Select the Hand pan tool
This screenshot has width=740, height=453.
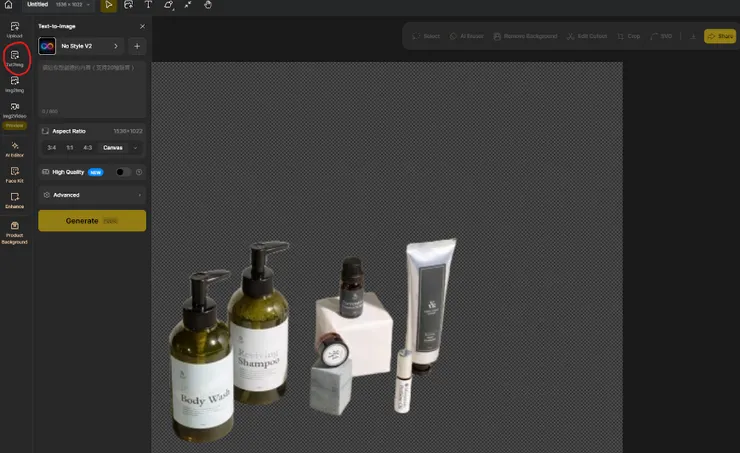click(208, 5)
